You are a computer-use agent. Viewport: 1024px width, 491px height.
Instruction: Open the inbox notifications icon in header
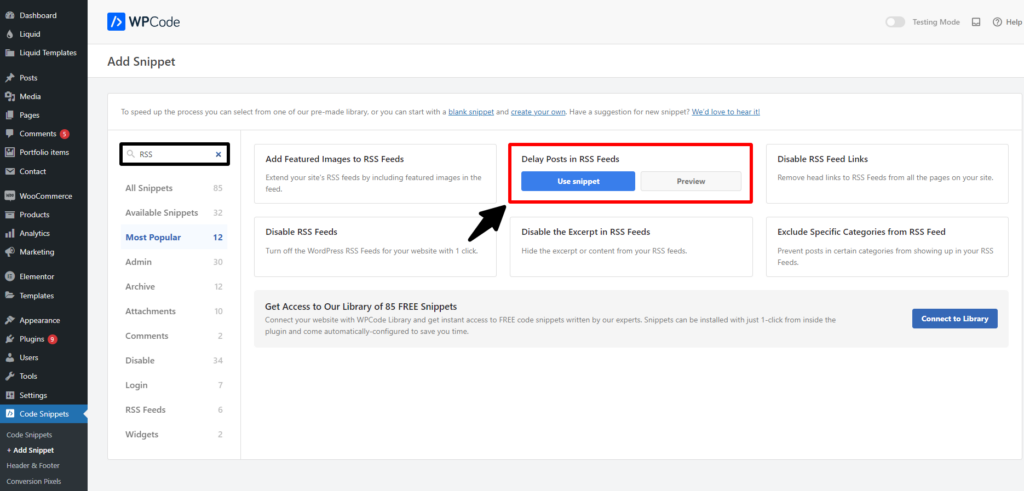[x=976, y=22]
